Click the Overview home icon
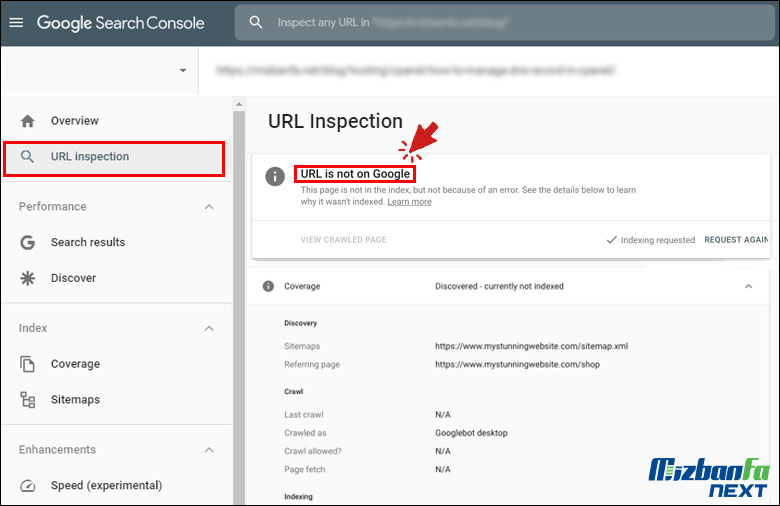 point(28,121)
